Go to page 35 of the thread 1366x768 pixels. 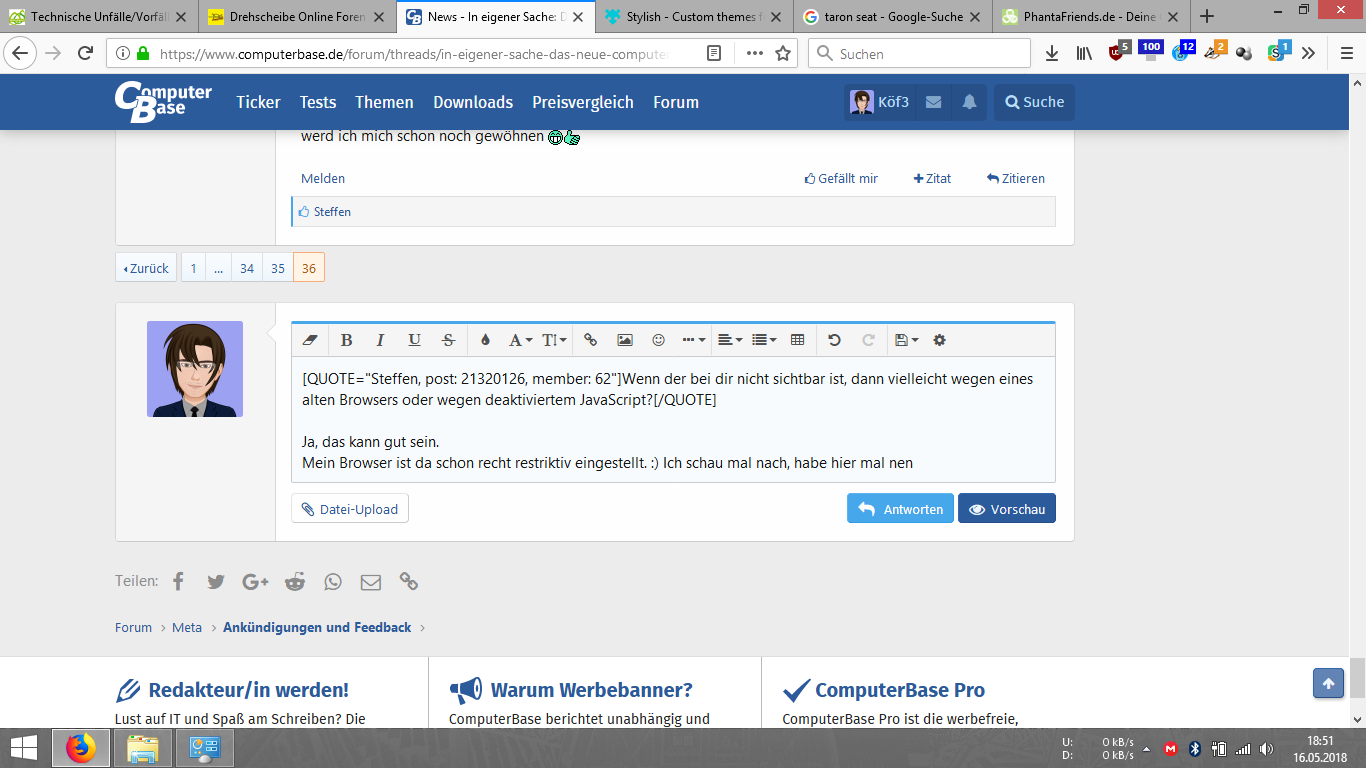coord(277,267)
